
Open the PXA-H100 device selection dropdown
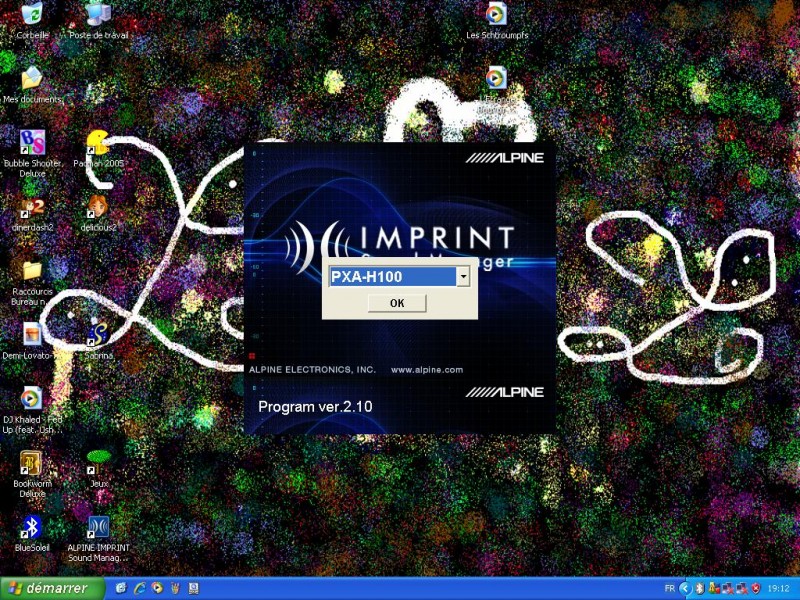tap(462, 275)
